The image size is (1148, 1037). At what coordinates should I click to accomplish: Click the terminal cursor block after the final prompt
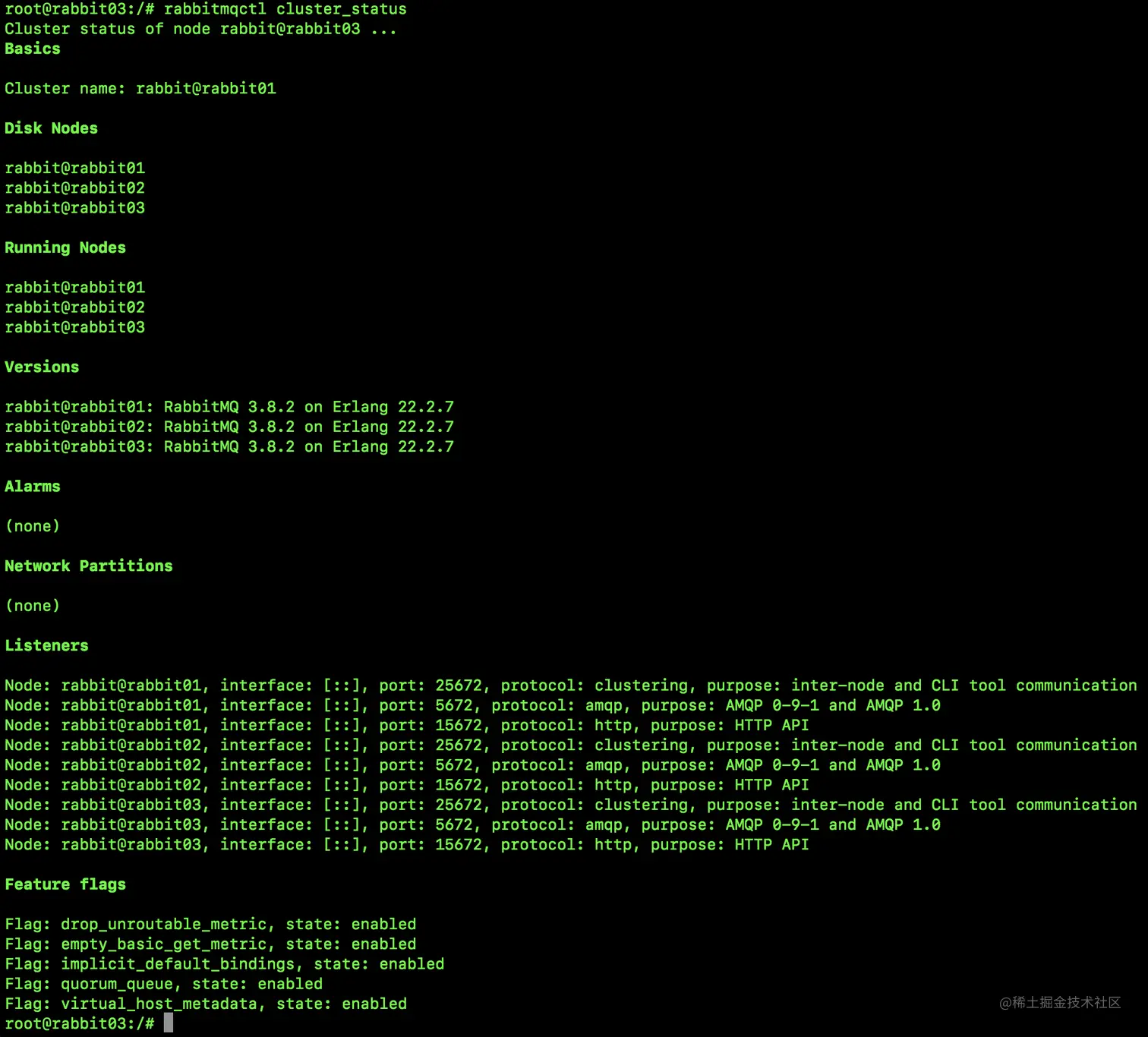pos(169,1023)
